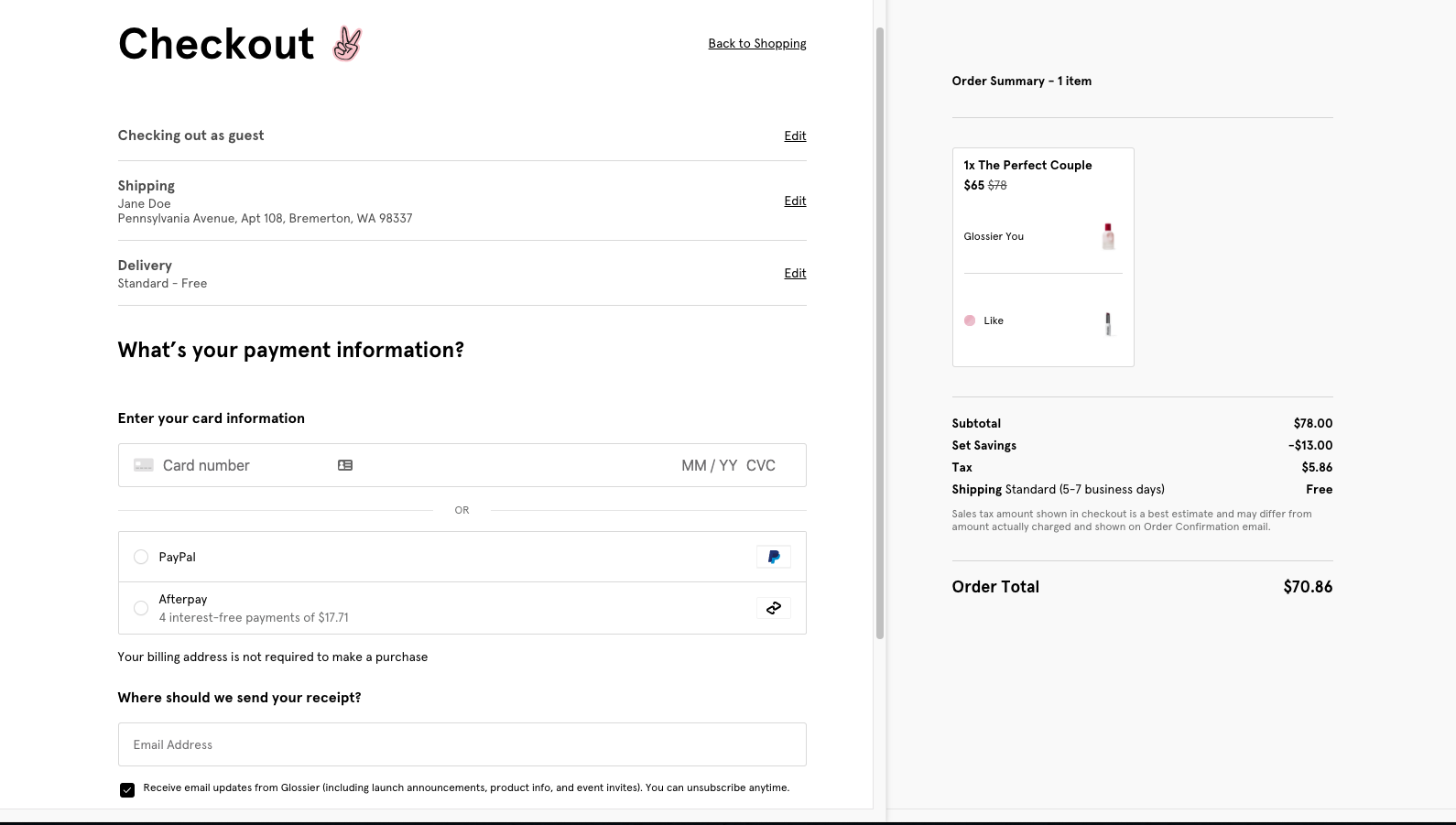Click the MM / YY expiry field
The image size is (1456, 825).
[x=709, y=465]
